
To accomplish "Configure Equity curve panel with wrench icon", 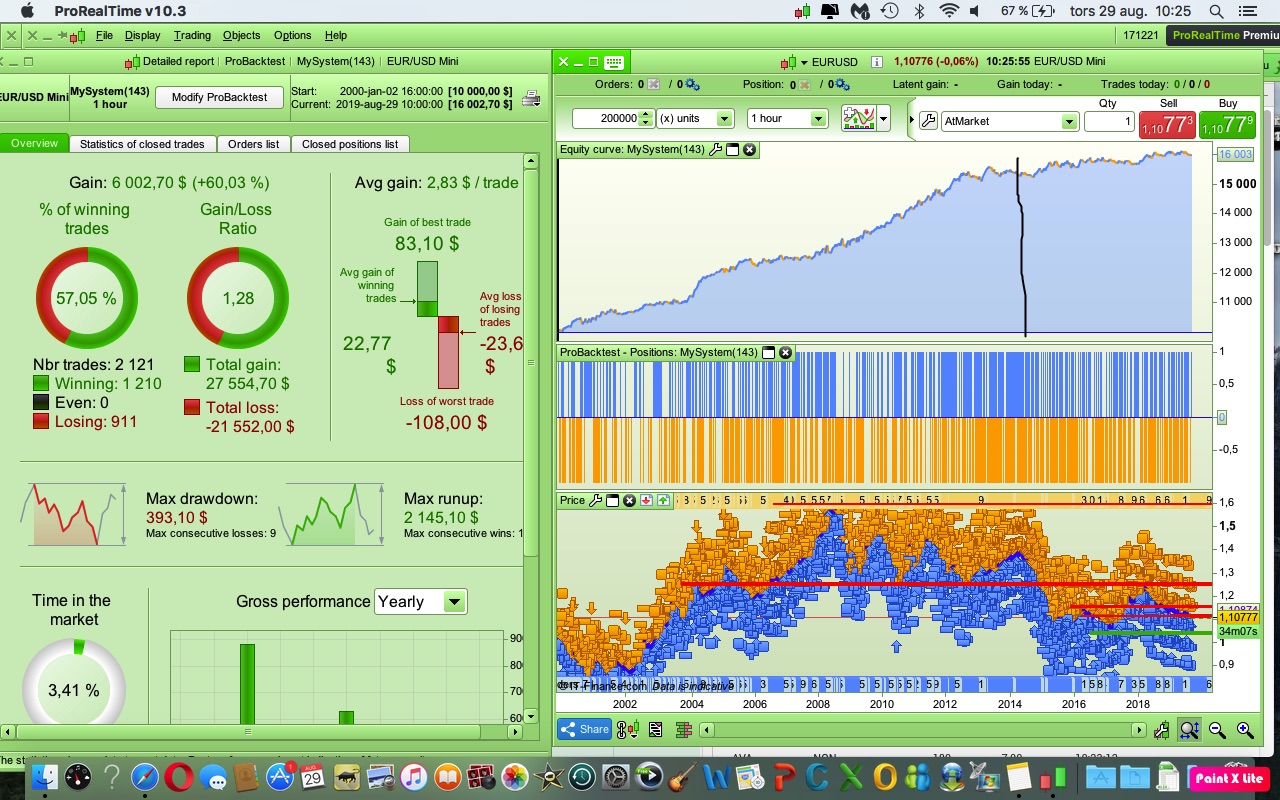I will pos(715,150).
